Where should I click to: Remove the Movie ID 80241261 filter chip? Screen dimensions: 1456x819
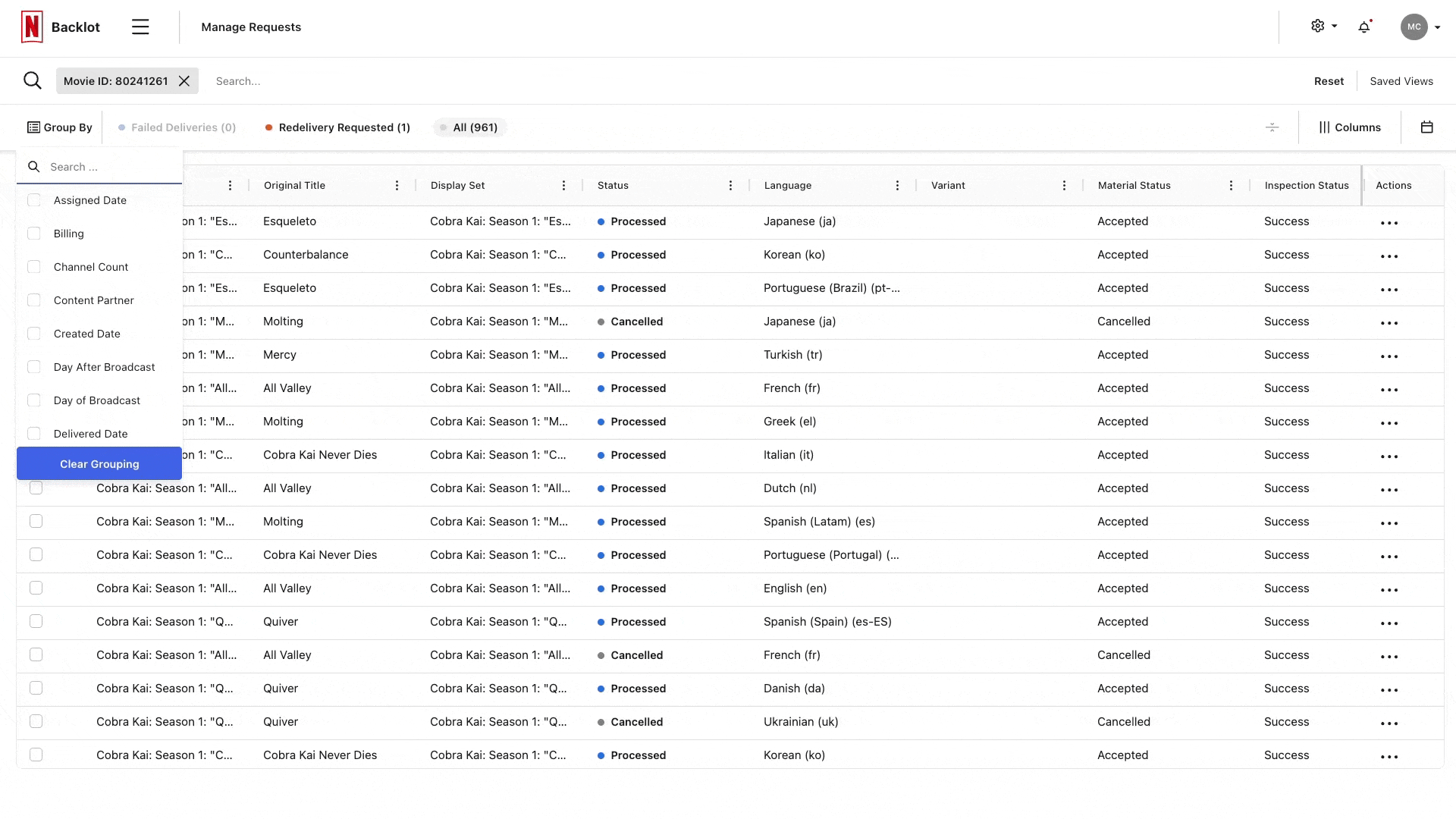point(184,81)
